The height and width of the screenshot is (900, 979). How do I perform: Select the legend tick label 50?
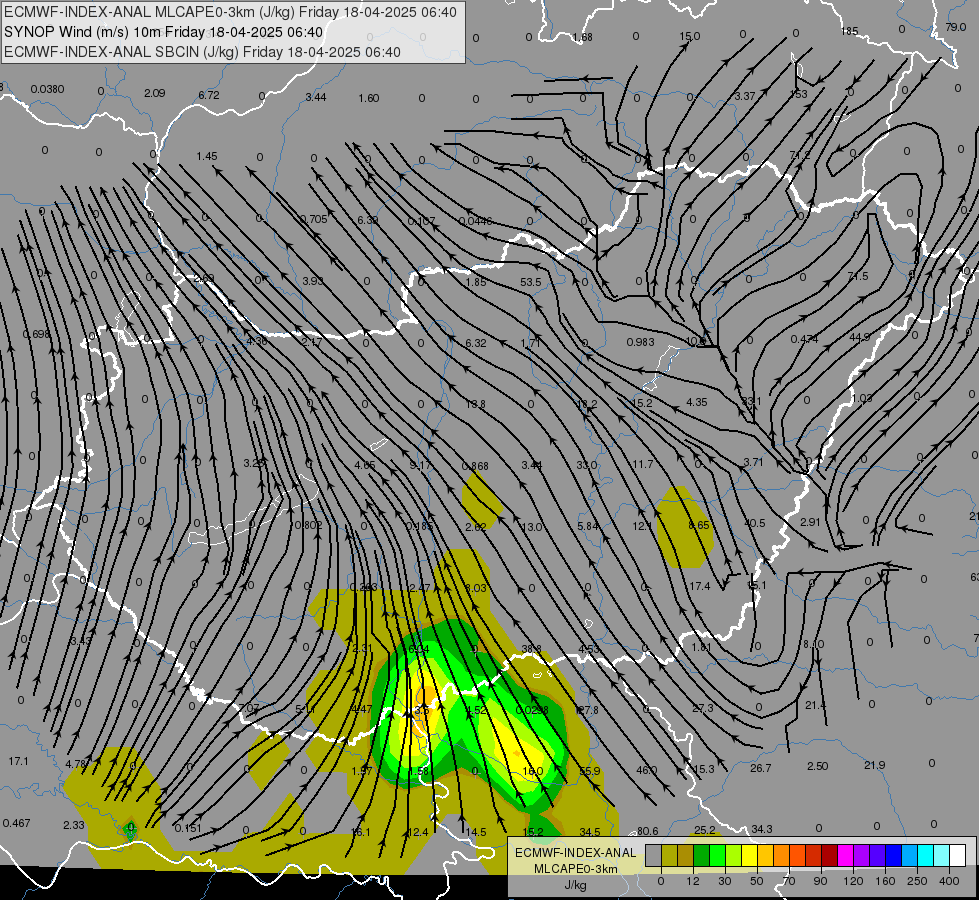tap(756, 881)
